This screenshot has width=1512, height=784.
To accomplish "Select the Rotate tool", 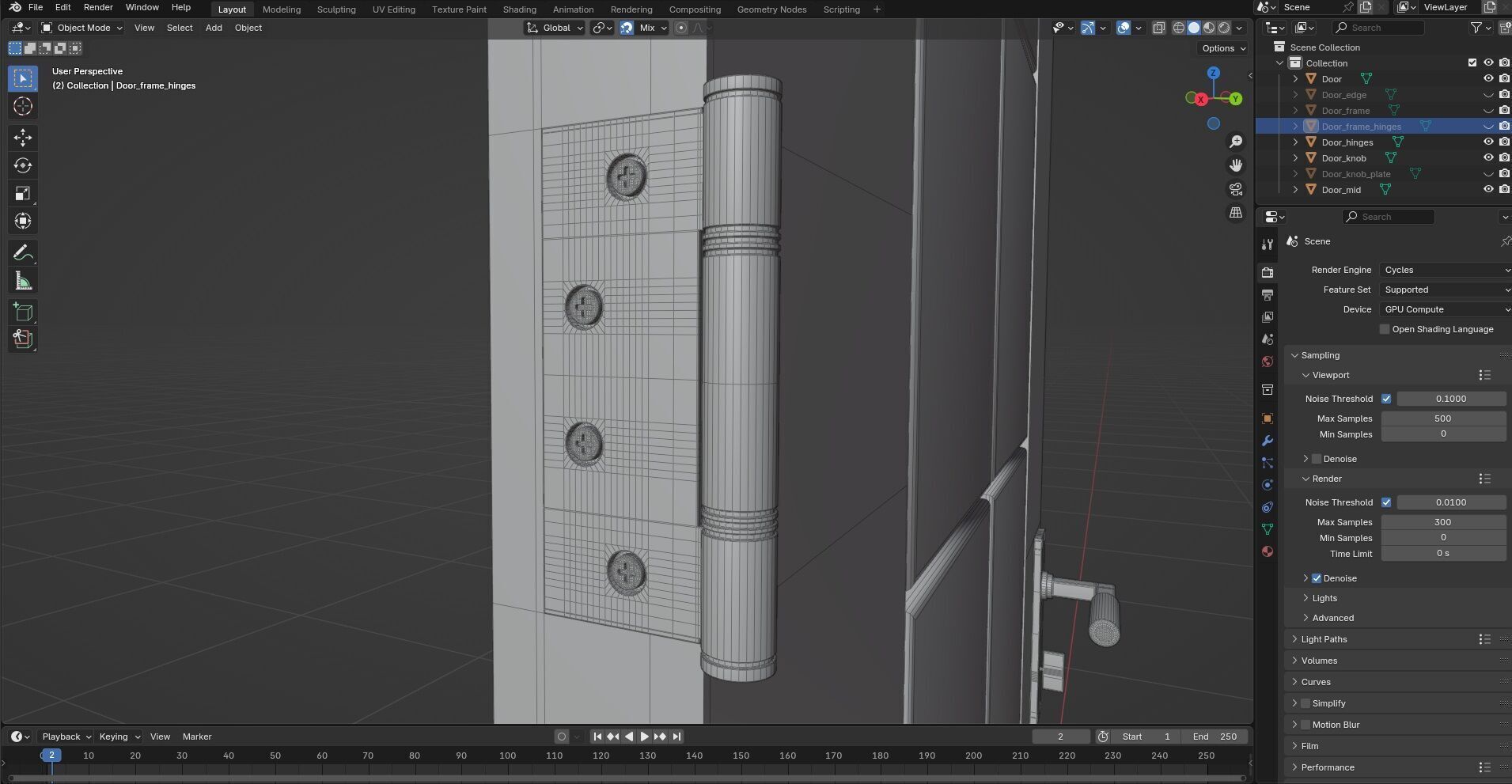I will (22, 165).
